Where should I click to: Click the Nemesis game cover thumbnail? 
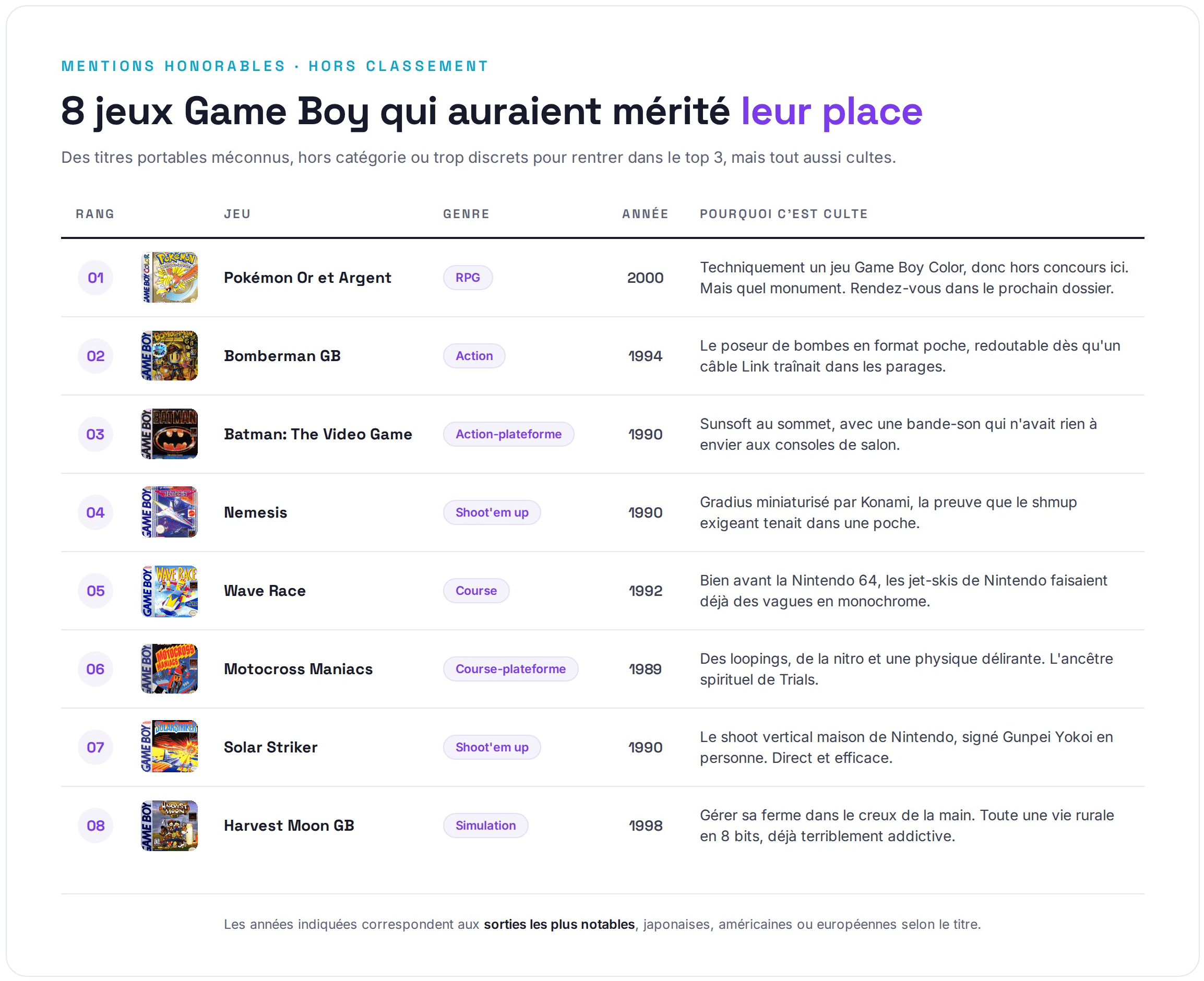pyautogui.click(x=169, y=512)
